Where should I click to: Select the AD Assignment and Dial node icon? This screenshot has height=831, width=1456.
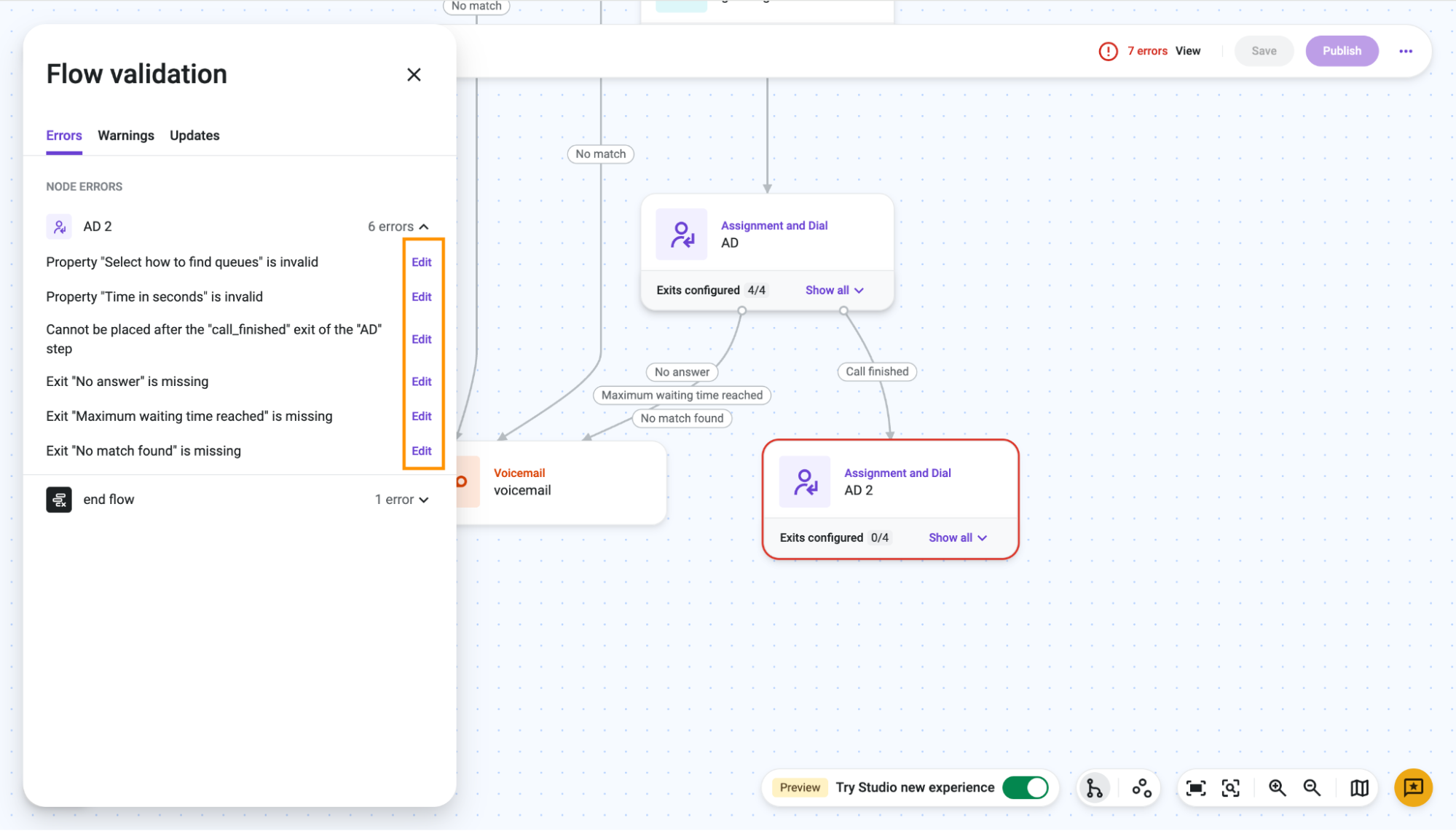681,235
